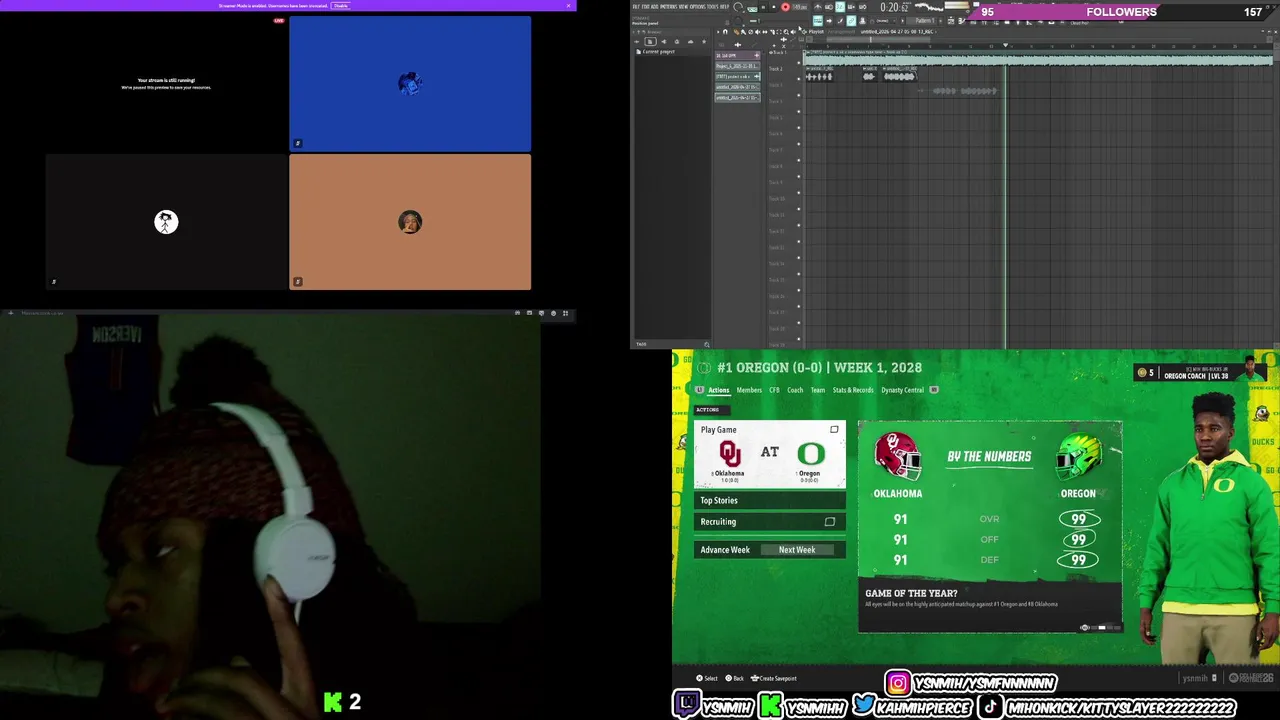Screen dimensions: 1280x720
Task: Open the Team tab
Action: 818,390
